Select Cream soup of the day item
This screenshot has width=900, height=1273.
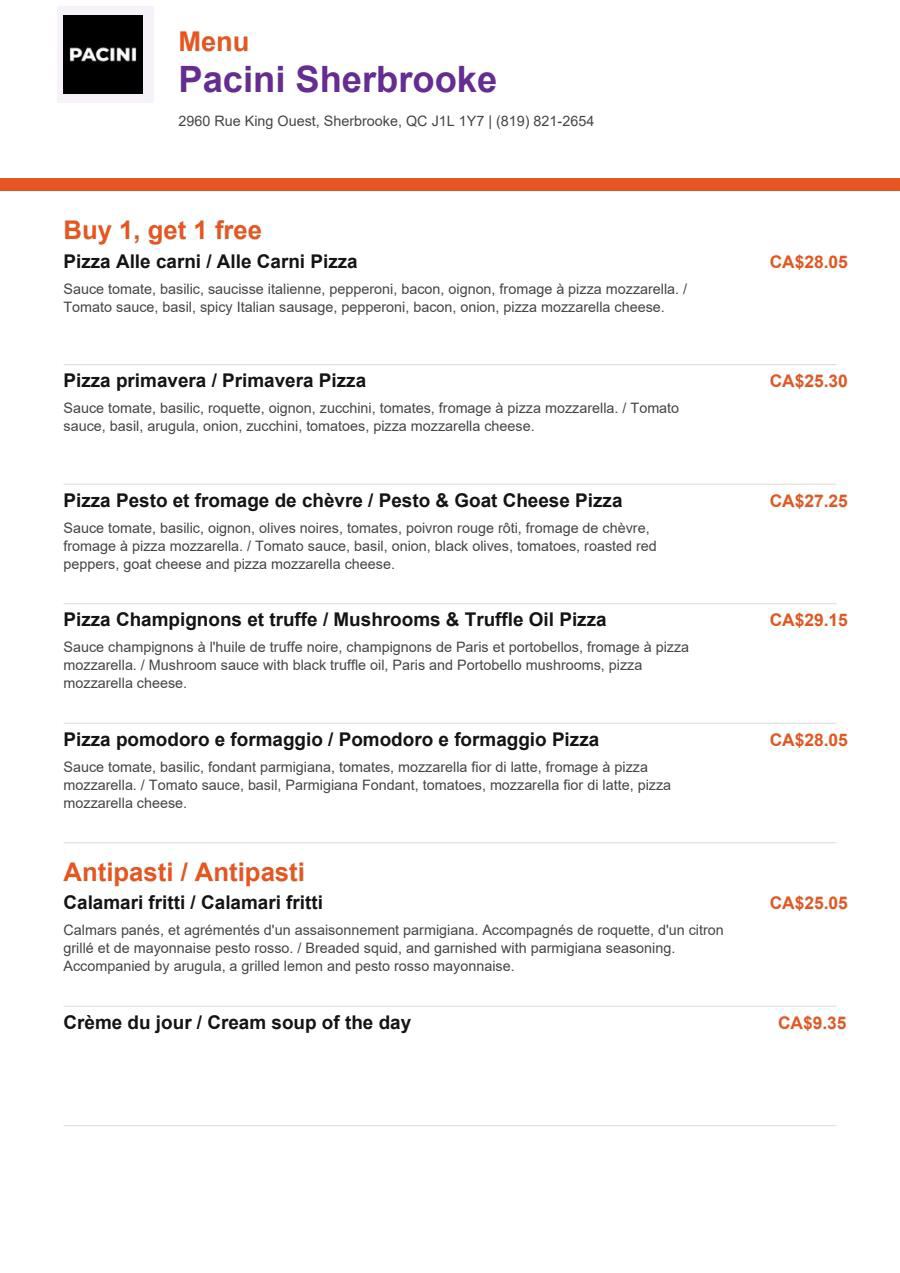click(237, 1023)
